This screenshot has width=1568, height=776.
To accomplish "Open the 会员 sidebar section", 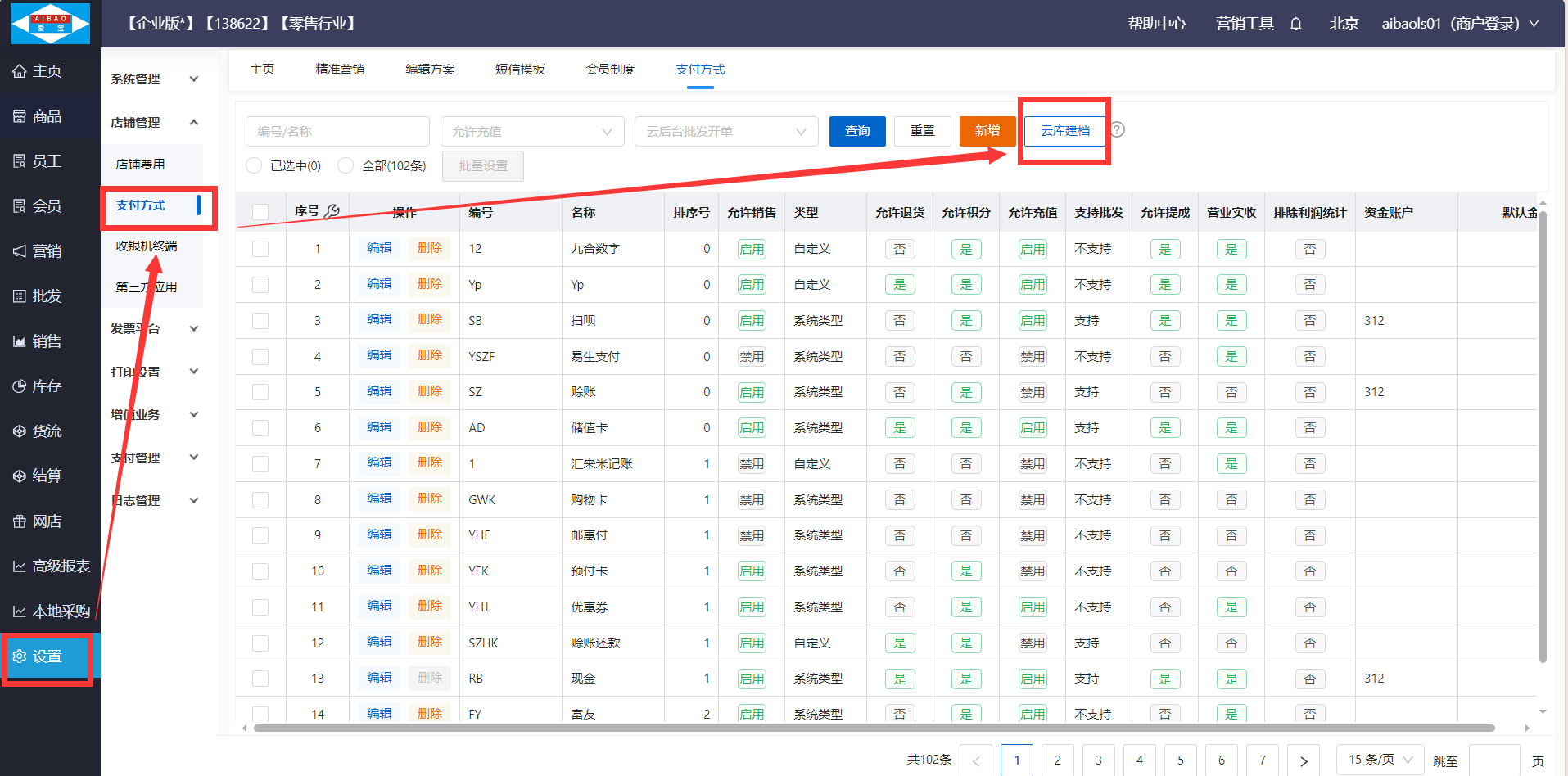I will (x=47, y=206).
